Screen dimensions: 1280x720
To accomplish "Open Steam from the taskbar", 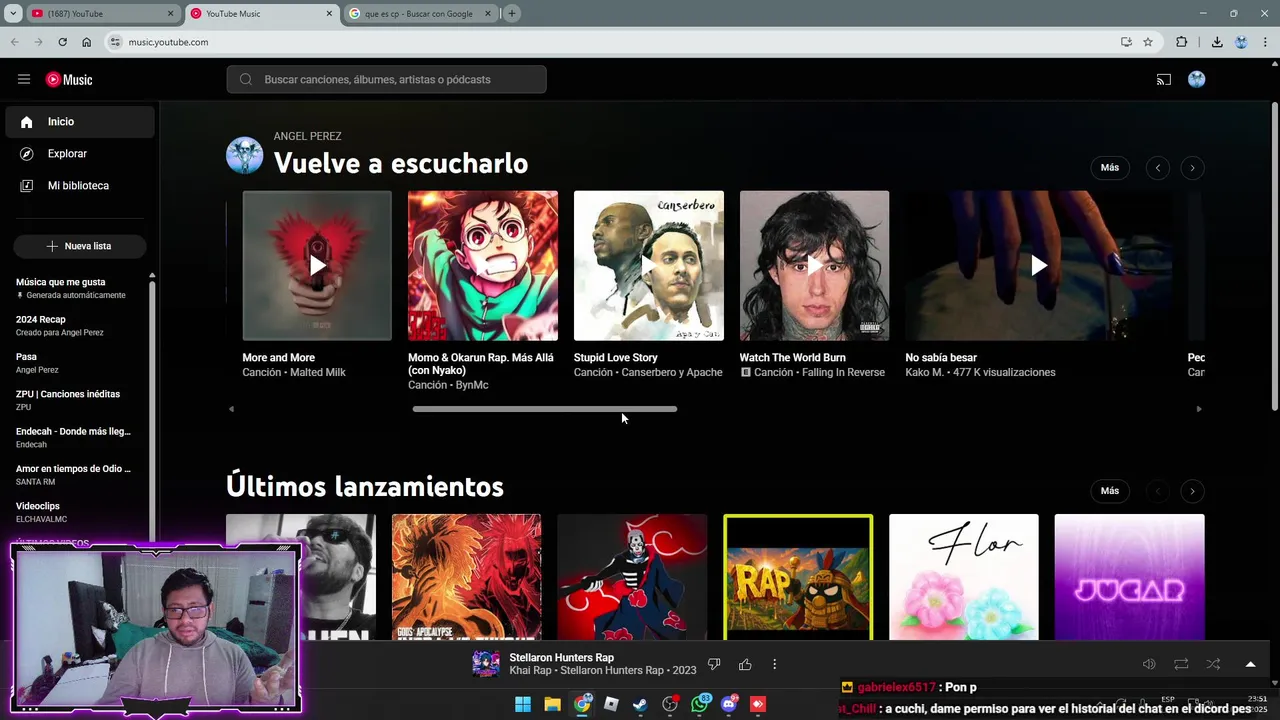I will coord(640,705).
